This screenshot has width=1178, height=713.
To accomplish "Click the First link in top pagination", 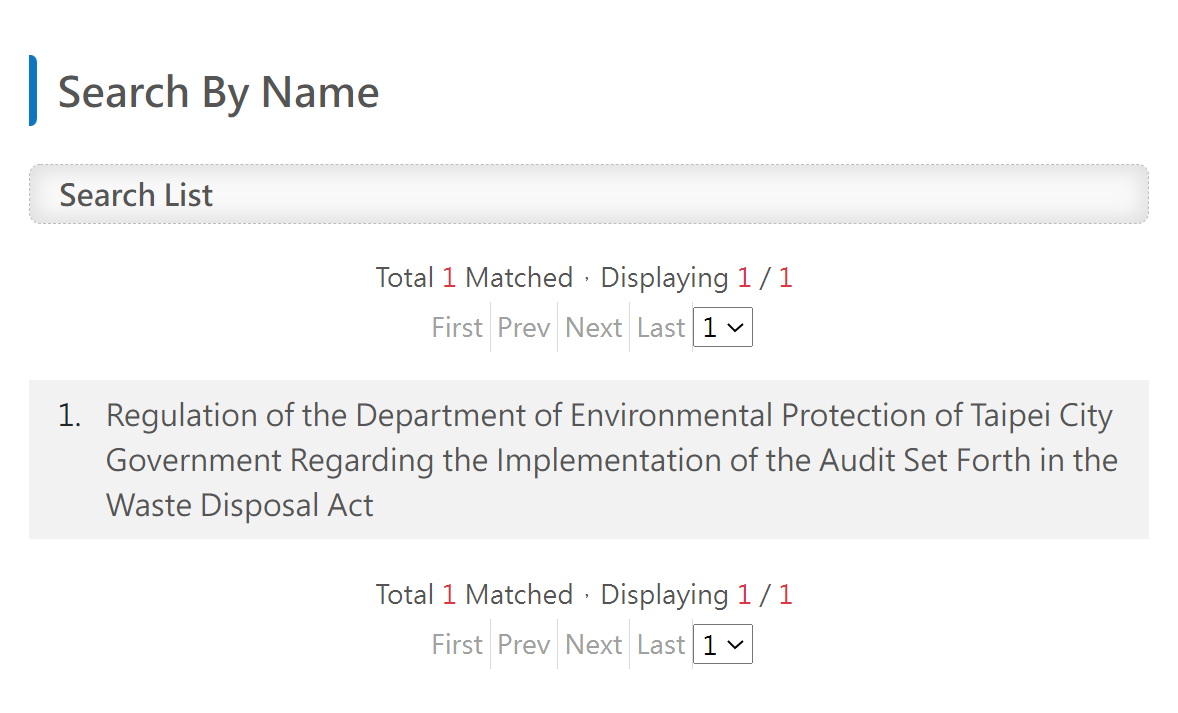I will pos(456,327).
